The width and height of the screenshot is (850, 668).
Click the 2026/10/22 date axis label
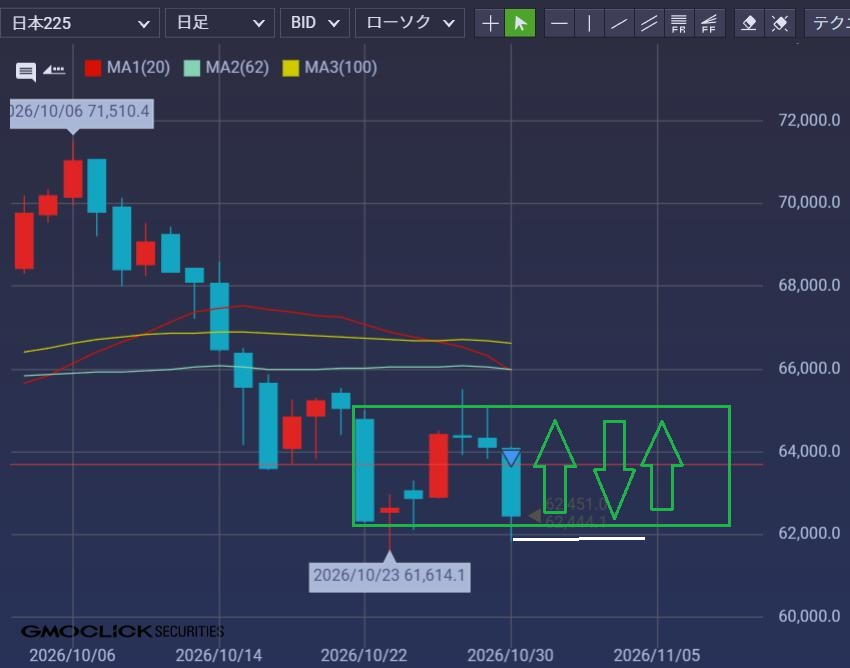[x=364, y=656]
